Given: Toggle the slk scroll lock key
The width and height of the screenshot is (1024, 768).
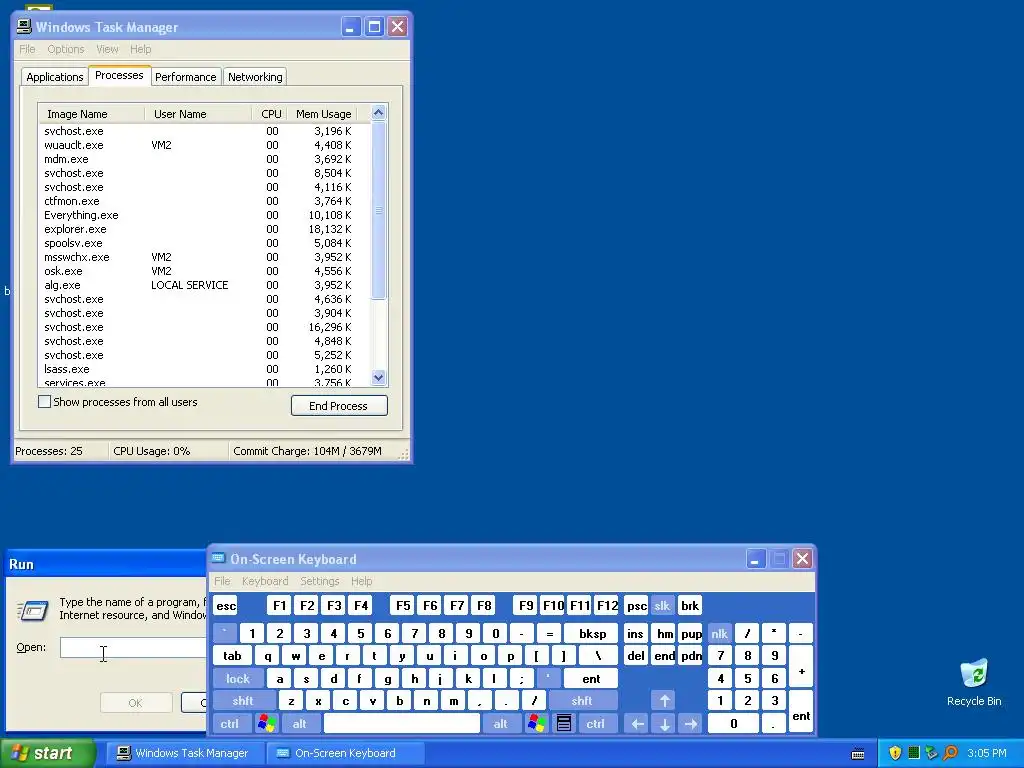Looking at the screenshot, I should tap(662, 605).
